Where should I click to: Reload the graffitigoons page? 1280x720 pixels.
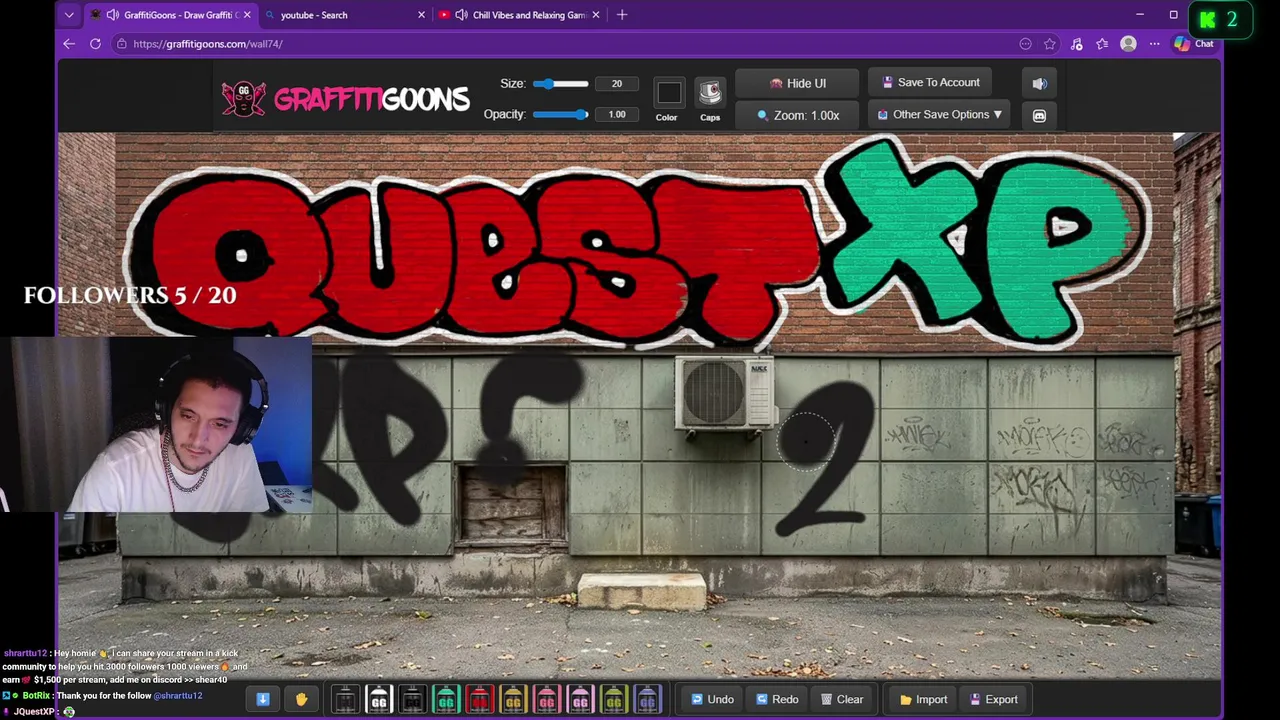pyautogui.click(x=95, y=44)
